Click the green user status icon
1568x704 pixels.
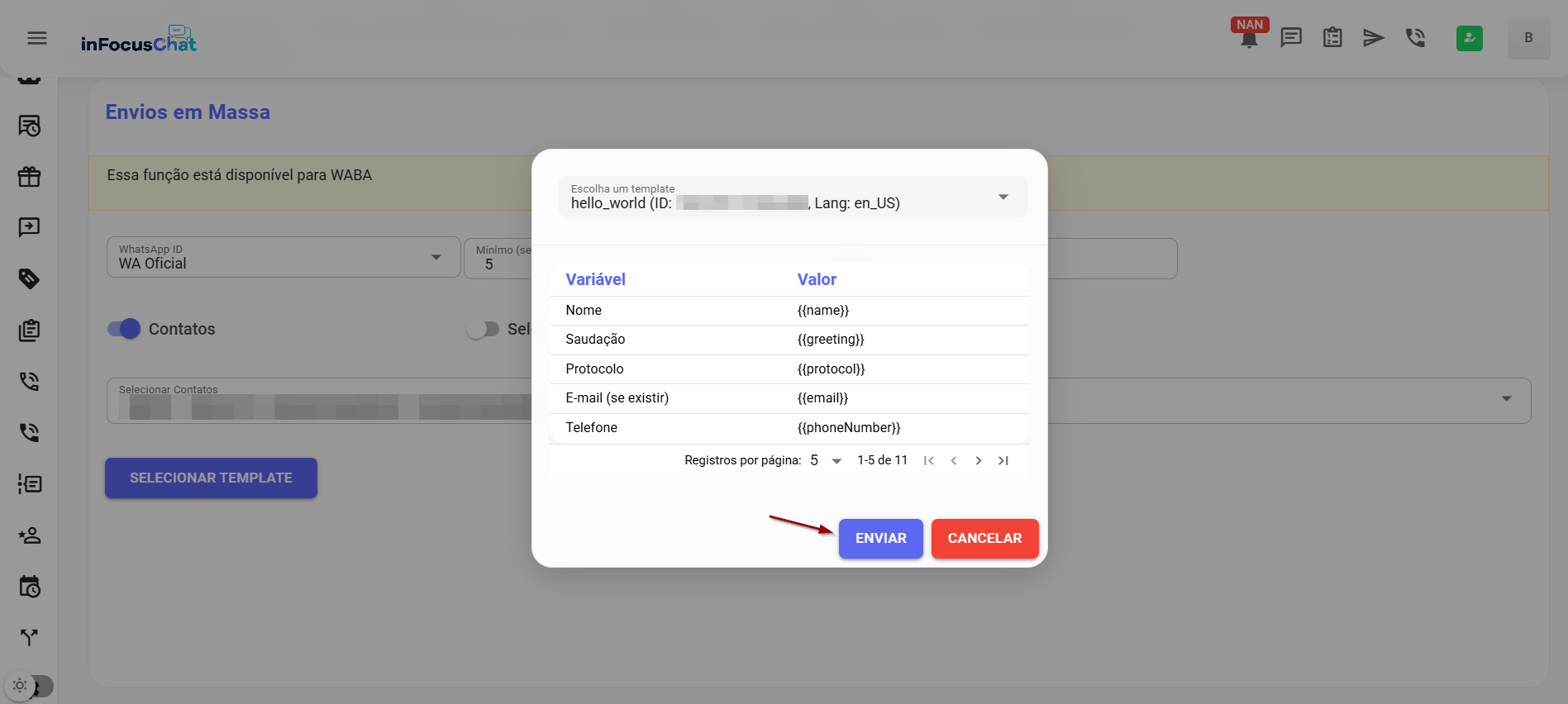[x=1469, y=38]
